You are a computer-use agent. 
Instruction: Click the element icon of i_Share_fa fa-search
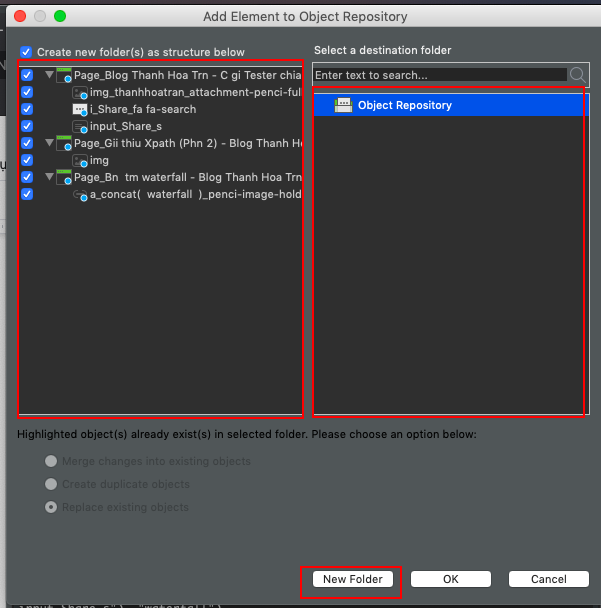pyautogui.click(x=80, y=110)
